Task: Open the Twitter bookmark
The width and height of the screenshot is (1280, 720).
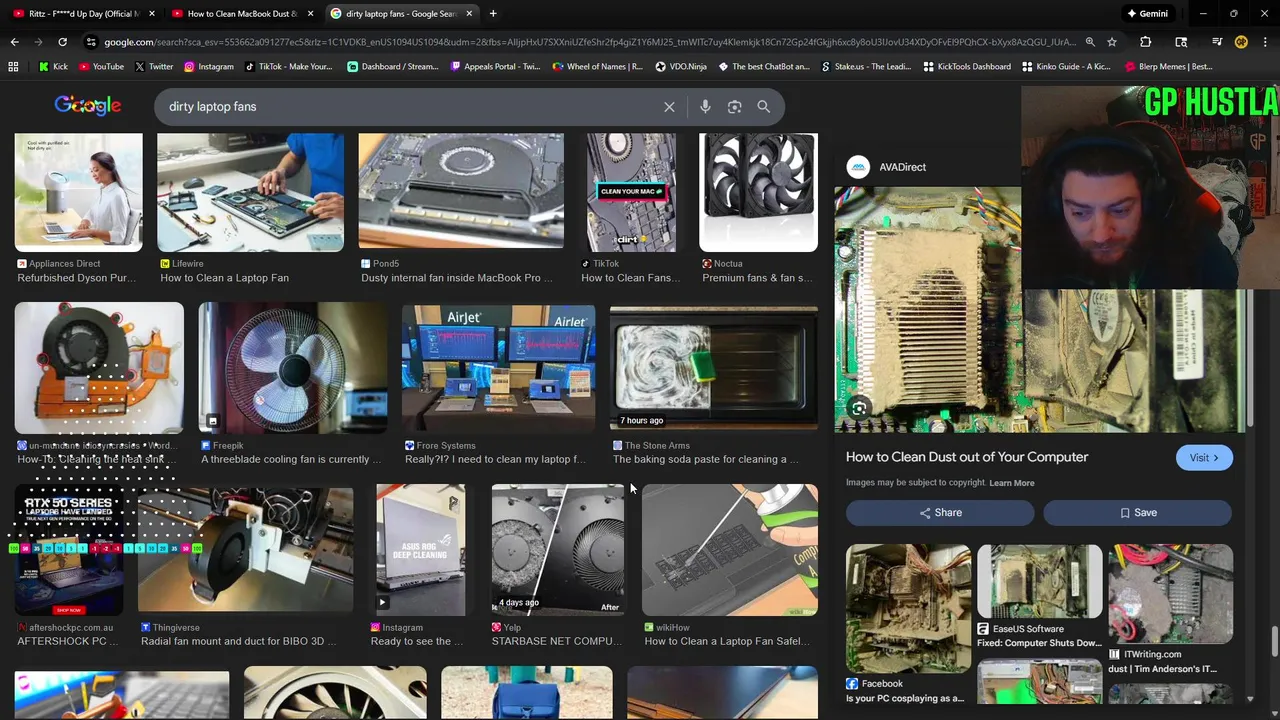Action: [x=153, y=67]
